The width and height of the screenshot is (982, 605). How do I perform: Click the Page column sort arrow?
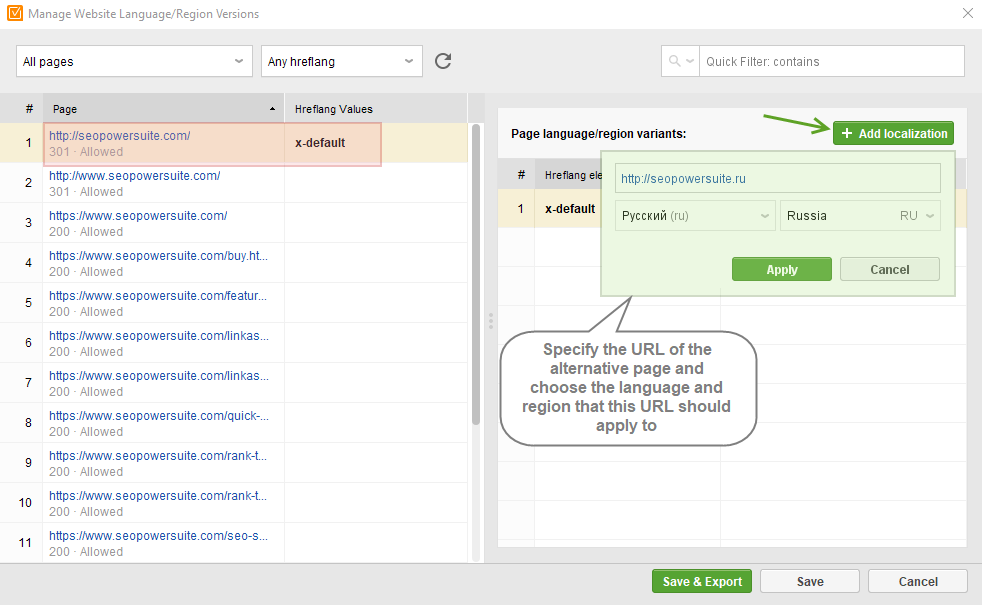coord(272,109)
